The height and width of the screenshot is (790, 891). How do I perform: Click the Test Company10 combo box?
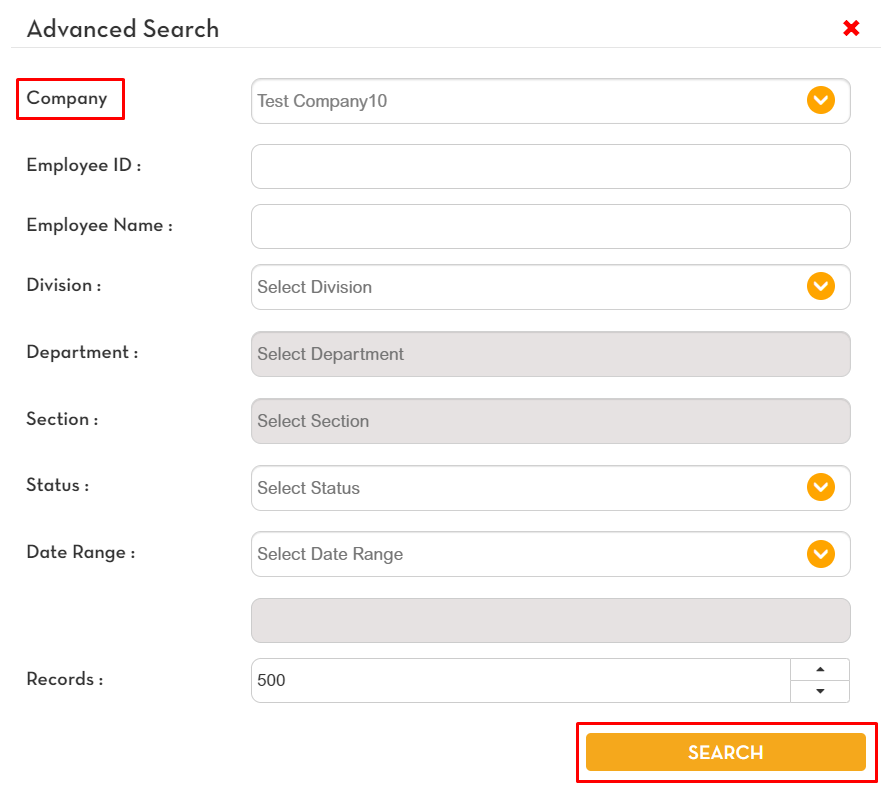(550, 101)
